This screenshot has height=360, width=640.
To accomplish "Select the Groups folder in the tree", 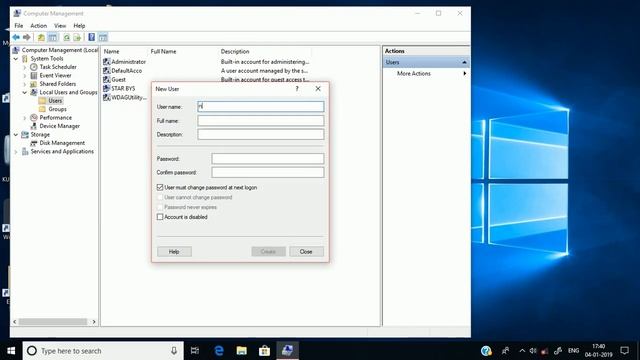I will click(x=57, y=109).
